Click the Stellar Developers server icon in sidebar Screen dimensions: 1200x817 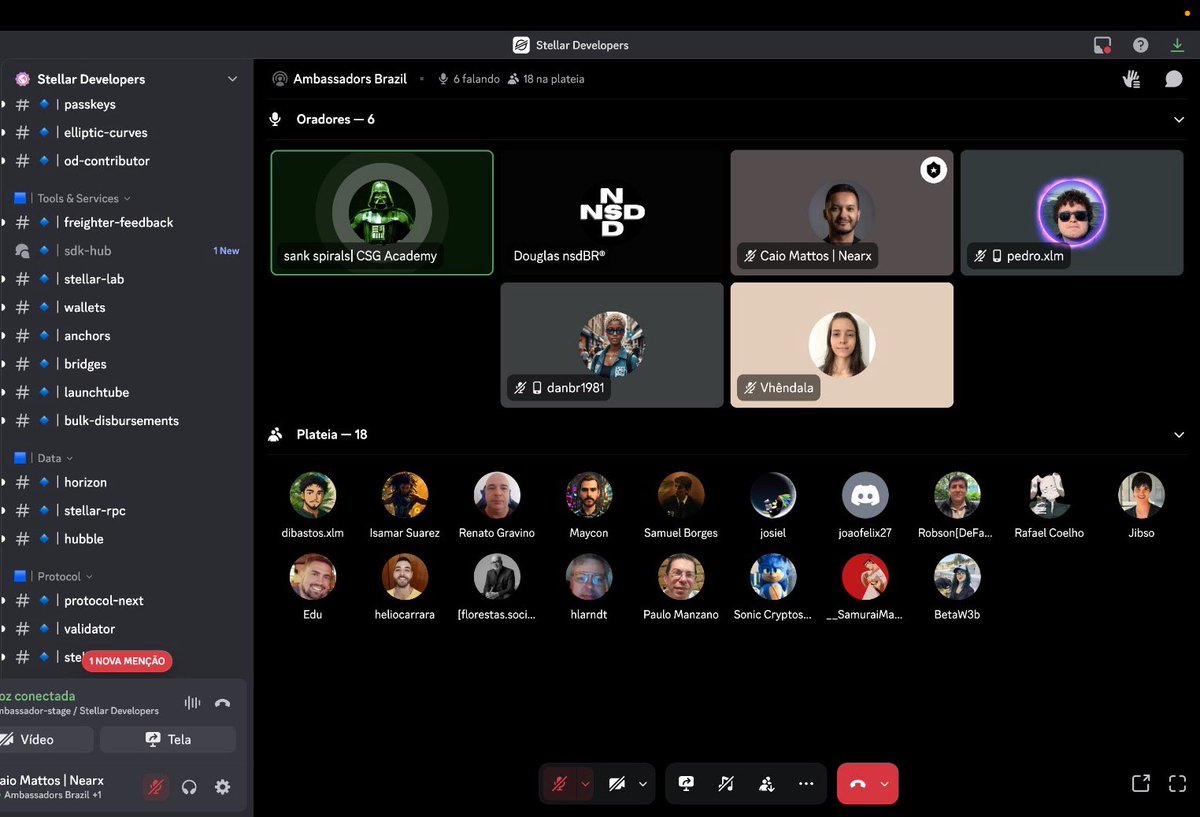[x=22, y=79]
